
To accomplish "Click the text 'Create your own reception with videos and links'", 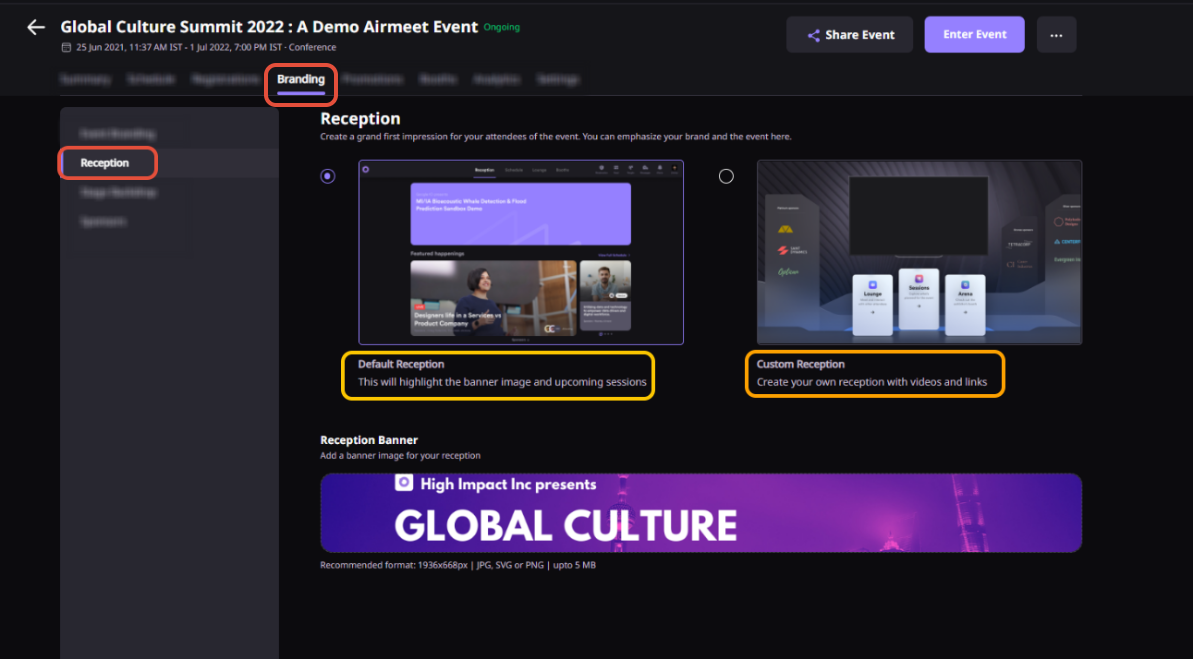I will point(871,382).
